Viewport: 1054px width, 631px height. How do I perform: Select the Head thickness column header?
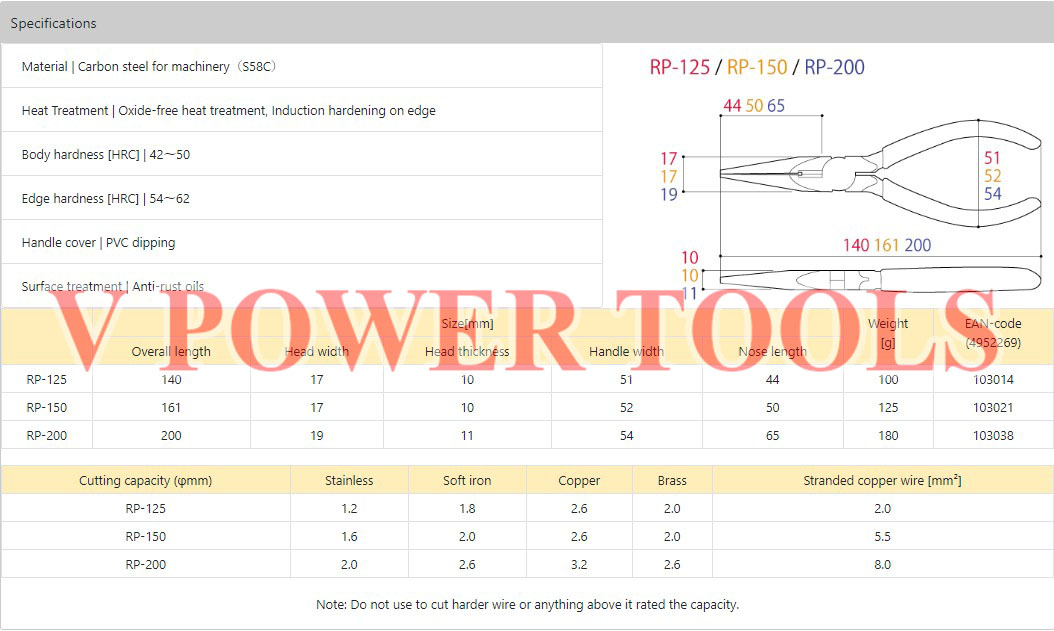[466, 352]
